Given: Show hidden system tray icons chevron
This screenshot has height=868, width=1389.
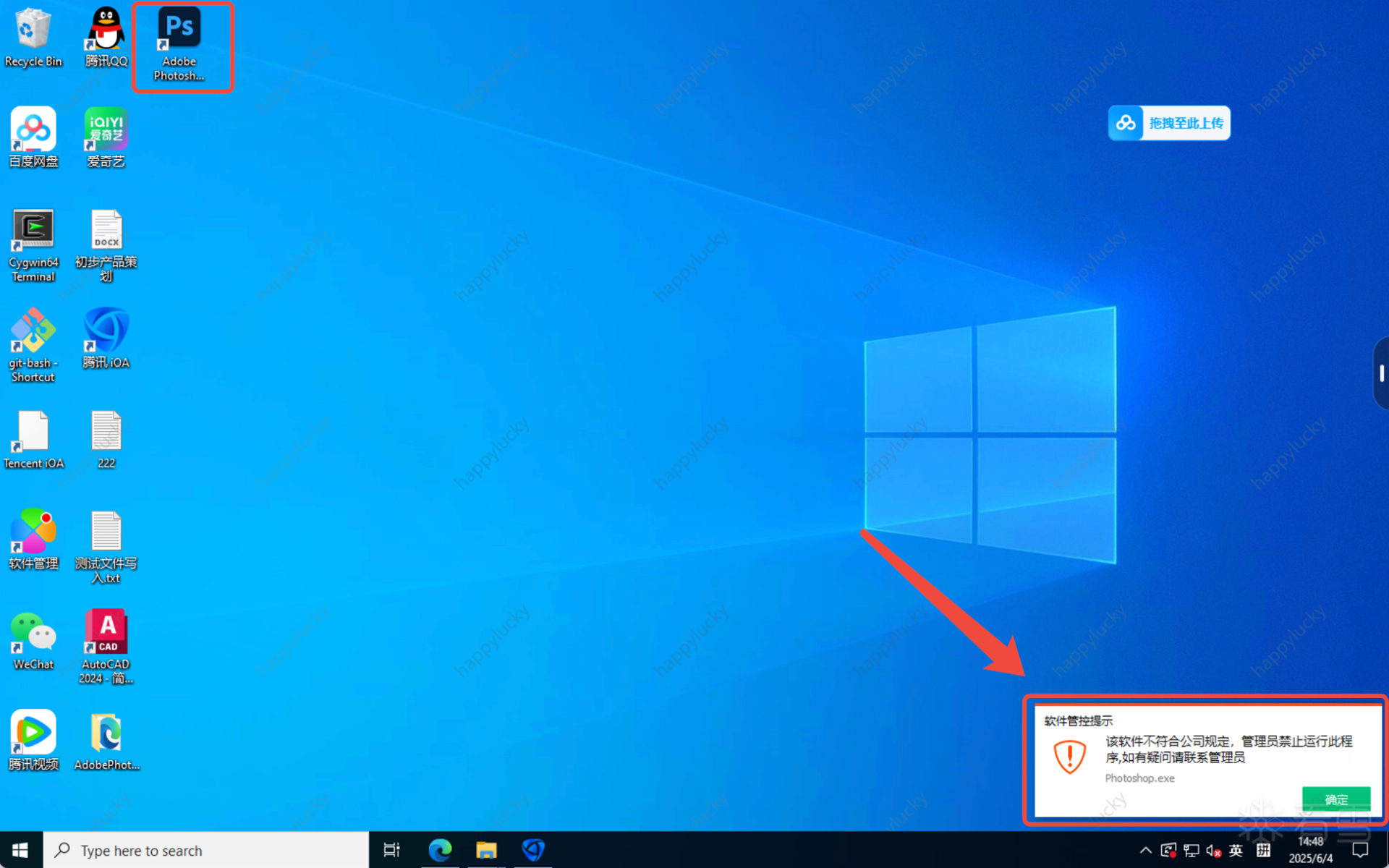Looking at the screenshot, I should (1145, 851).
